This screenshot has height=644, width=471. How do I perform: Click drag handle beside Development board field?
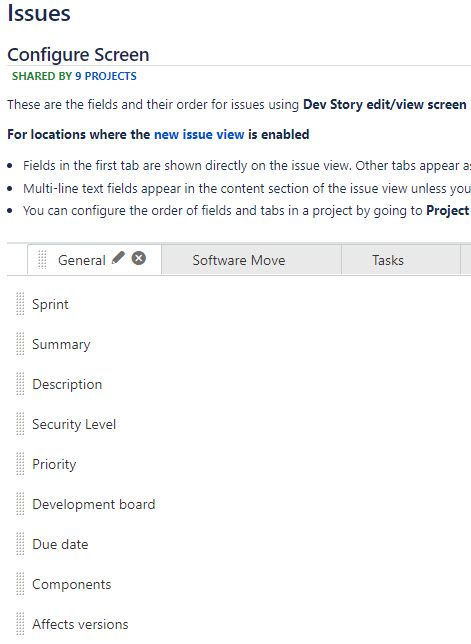pyautogui.click(x=20, y=504)
